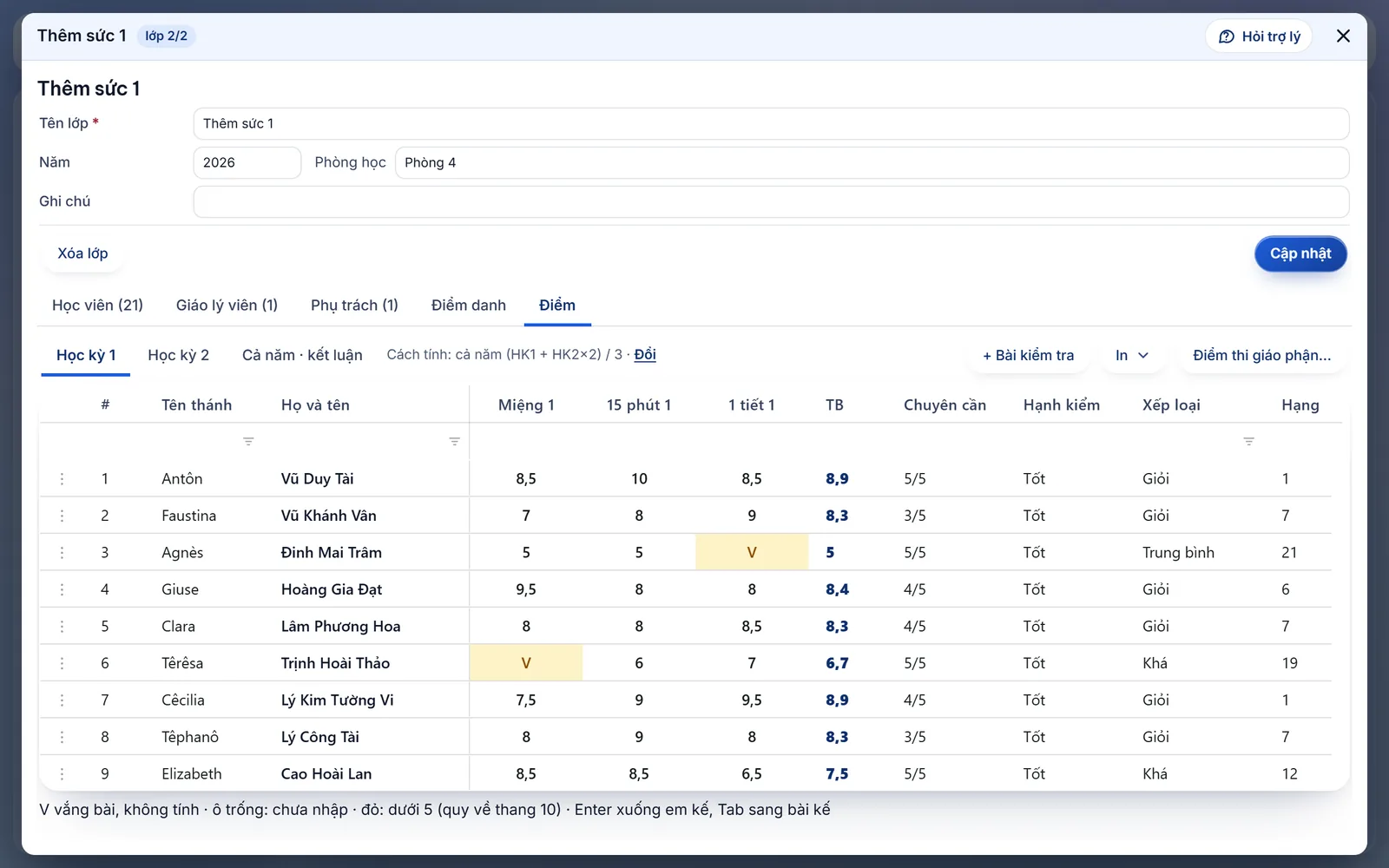Click the Đổi link for calculation method

tap(645, 354)
